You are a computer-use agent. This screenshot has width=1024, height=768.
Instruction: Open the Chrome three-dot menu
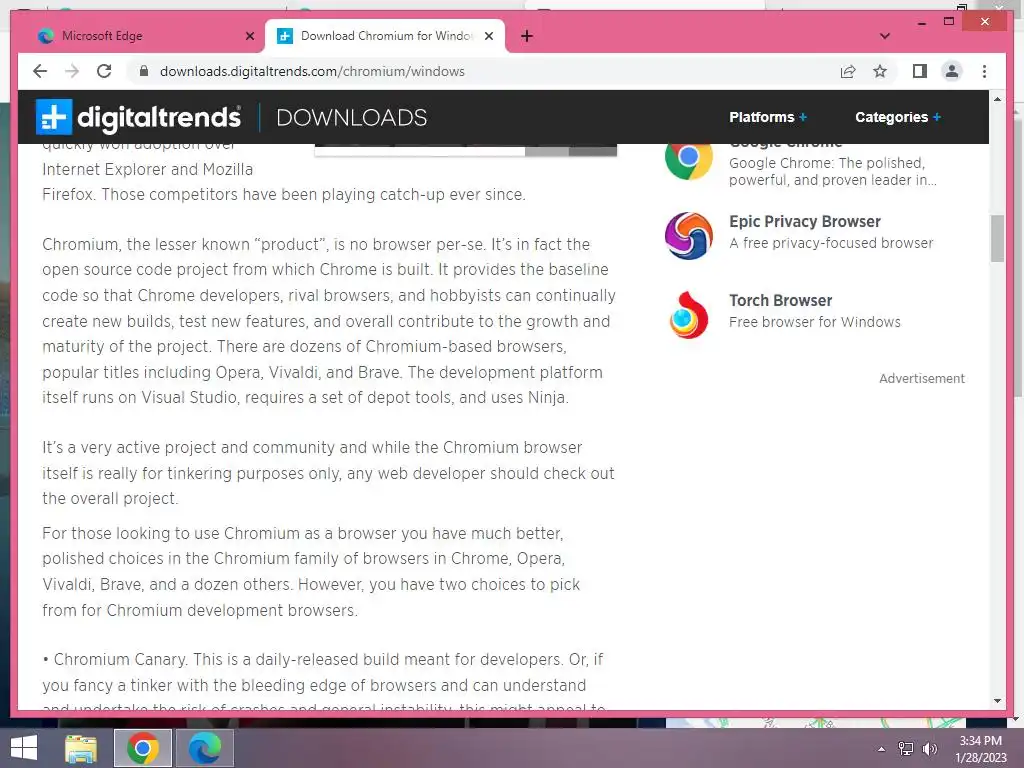984,71
